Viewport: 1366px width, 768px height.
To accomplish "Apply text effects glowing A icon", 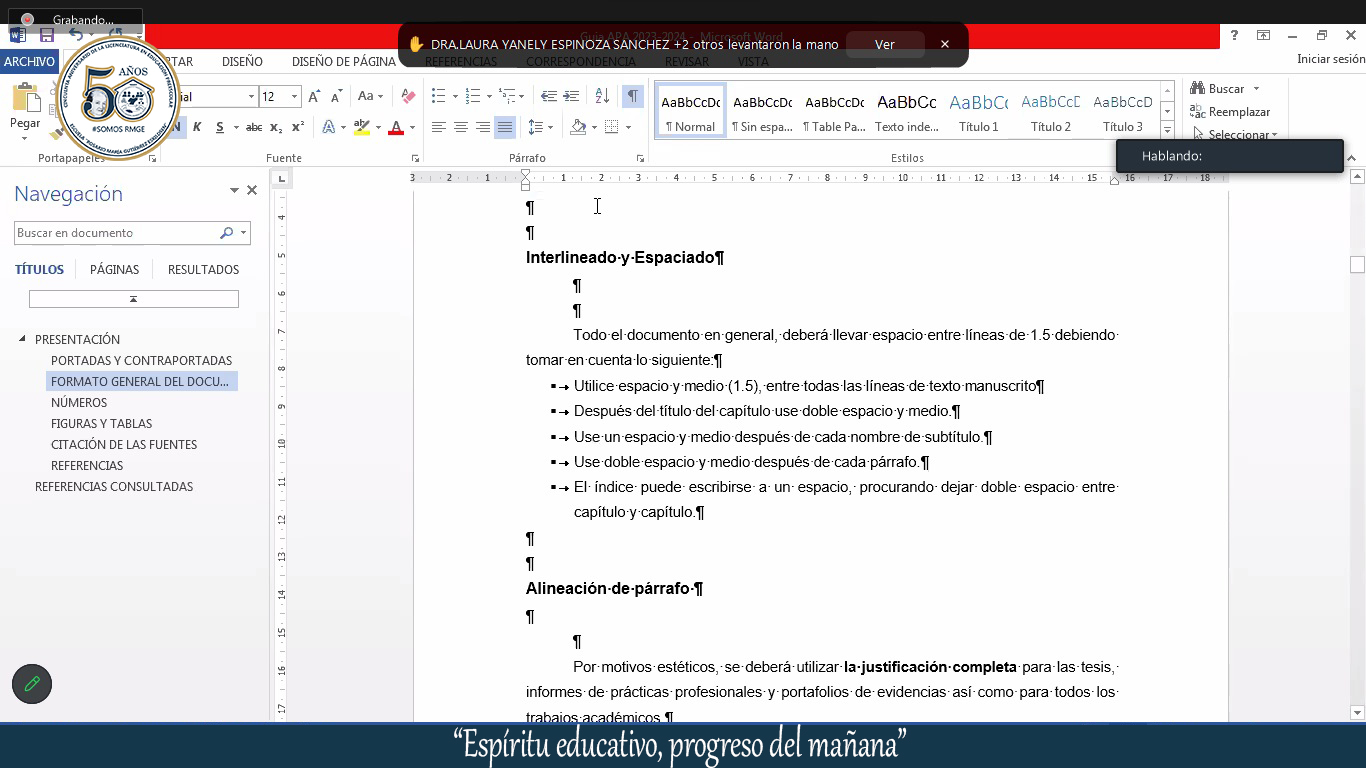I will [x=329, y=127].
